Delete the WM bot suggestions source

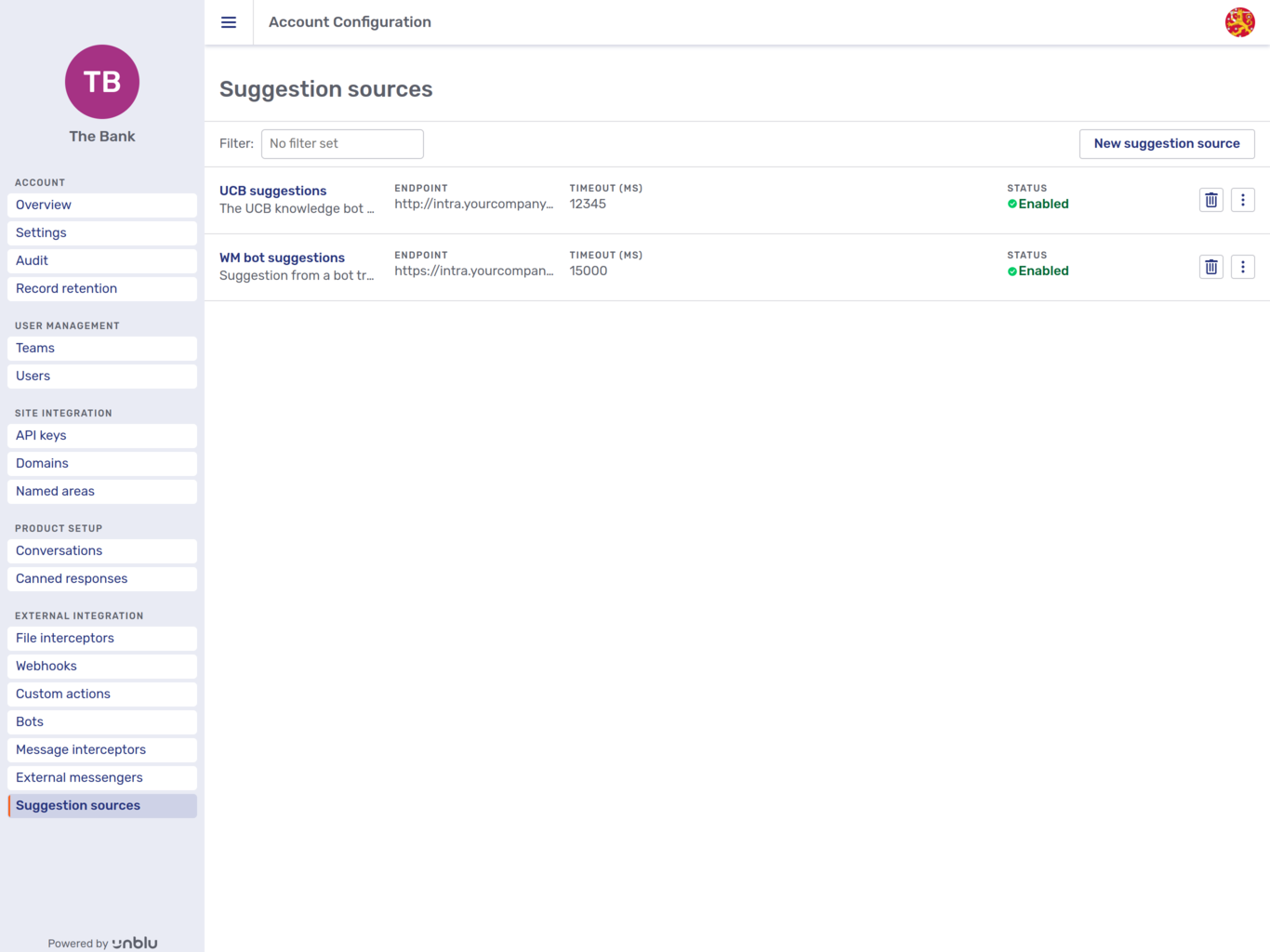tap(1210, 267)
